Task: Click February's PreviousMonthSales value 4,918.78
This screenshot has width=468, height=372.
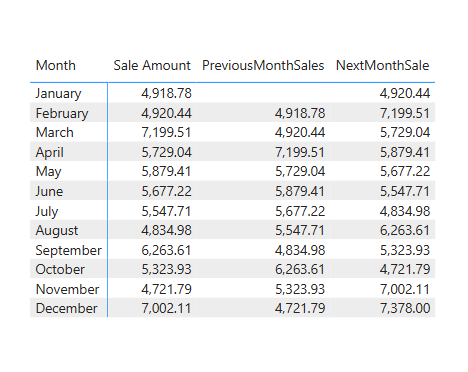Action: 300,113
